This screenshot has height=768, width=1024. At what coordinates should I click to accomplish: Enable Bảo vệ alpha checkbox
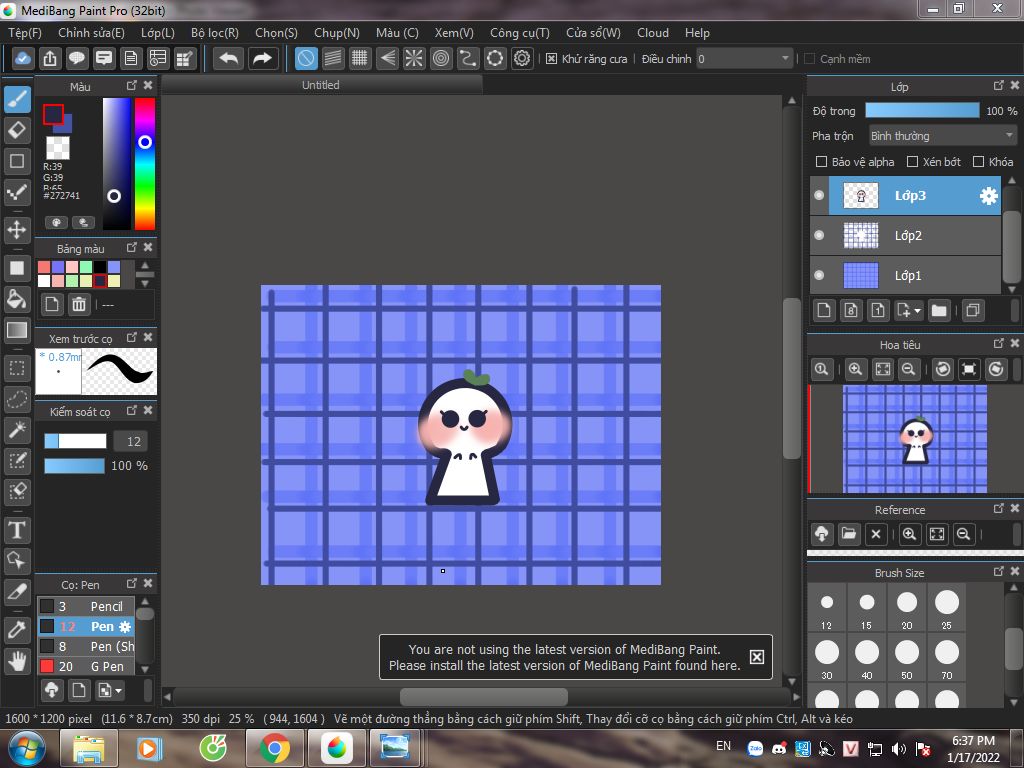[822, 162]
